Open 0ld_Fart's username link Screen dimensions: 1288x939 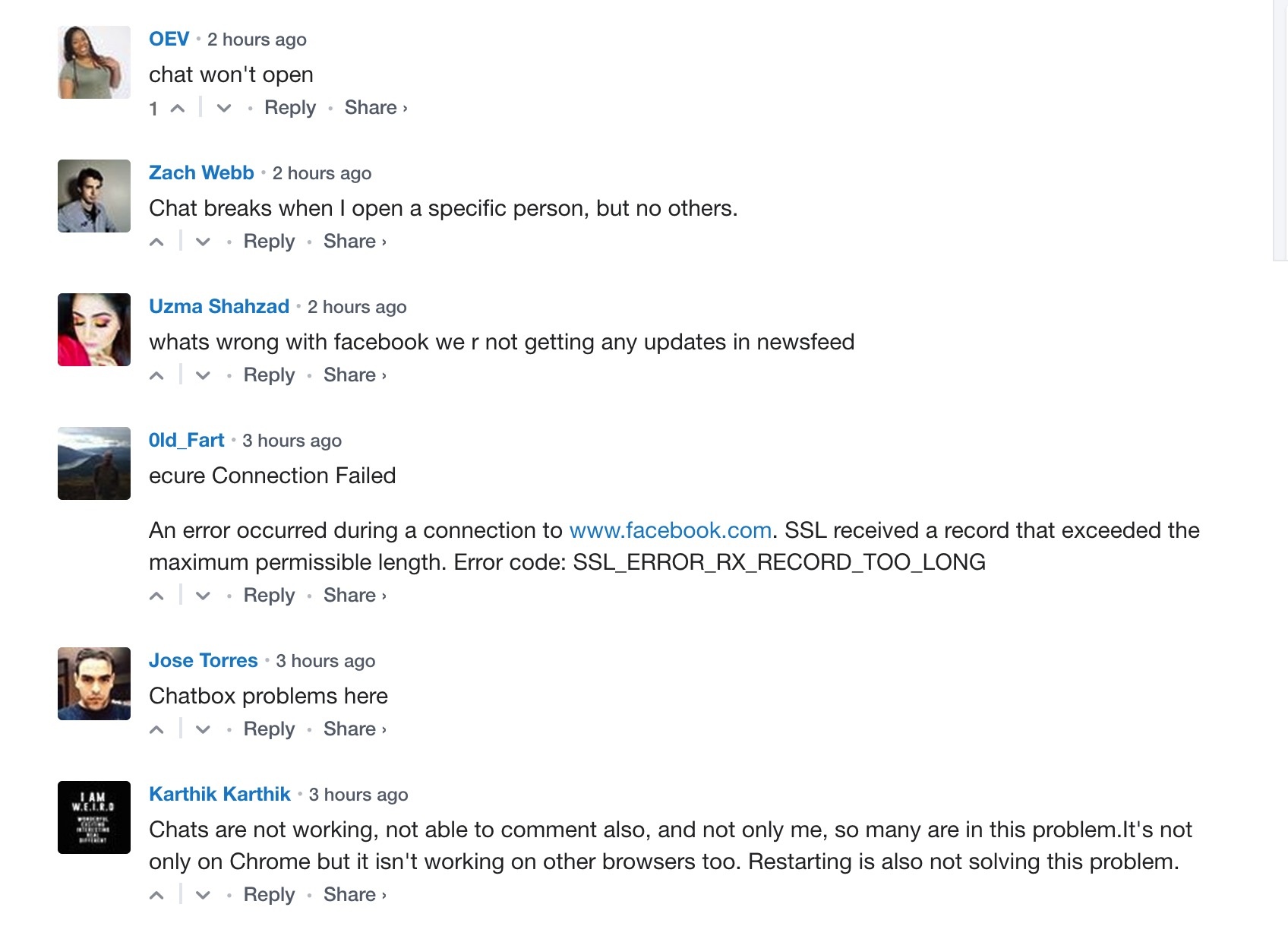click(x=186, y=441)
